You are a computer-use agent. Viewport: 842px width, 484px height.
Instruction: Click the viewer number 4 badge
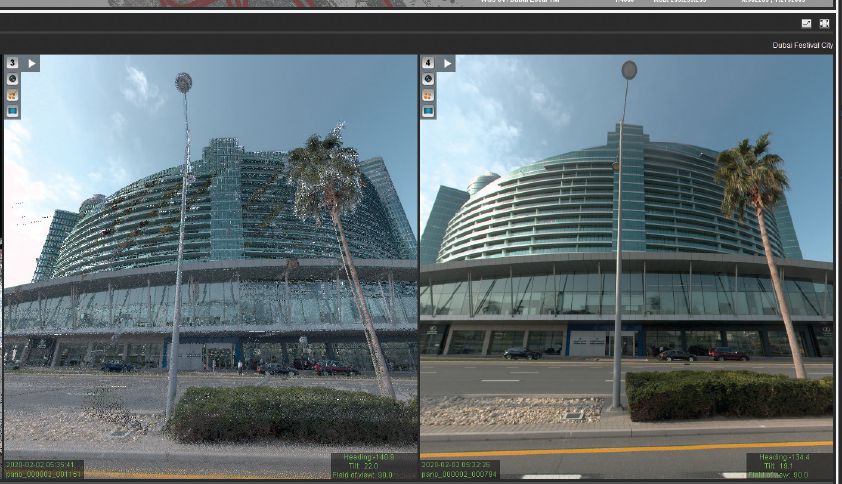428,63
